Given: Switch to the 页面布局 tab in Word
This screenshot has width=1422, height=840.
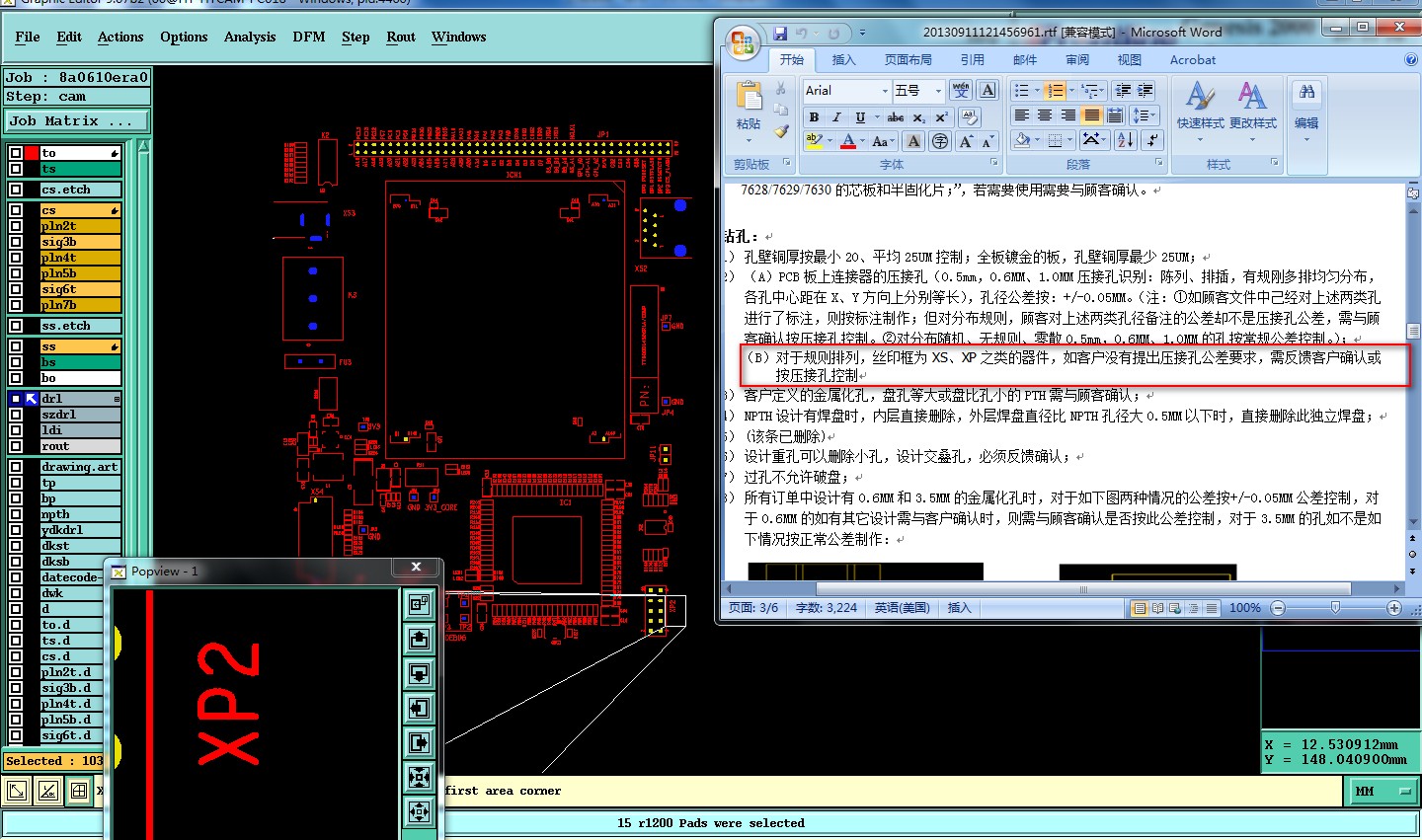Looking at the screenshot, I should tap(908, 60).
